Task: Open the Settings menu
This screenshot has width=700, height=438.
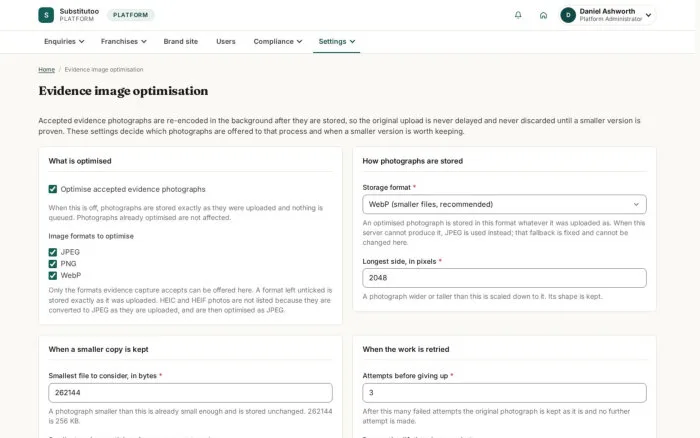Action: click(337, 41)
